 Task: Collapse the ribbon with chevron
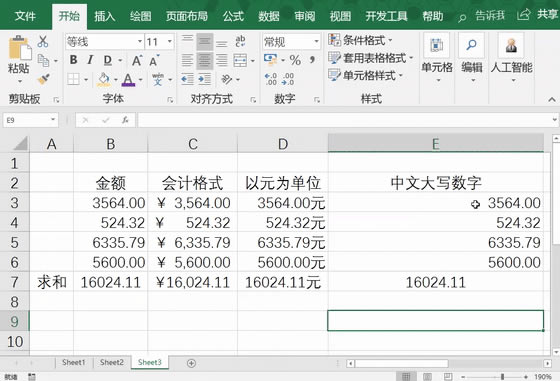(x=552, y=100)
